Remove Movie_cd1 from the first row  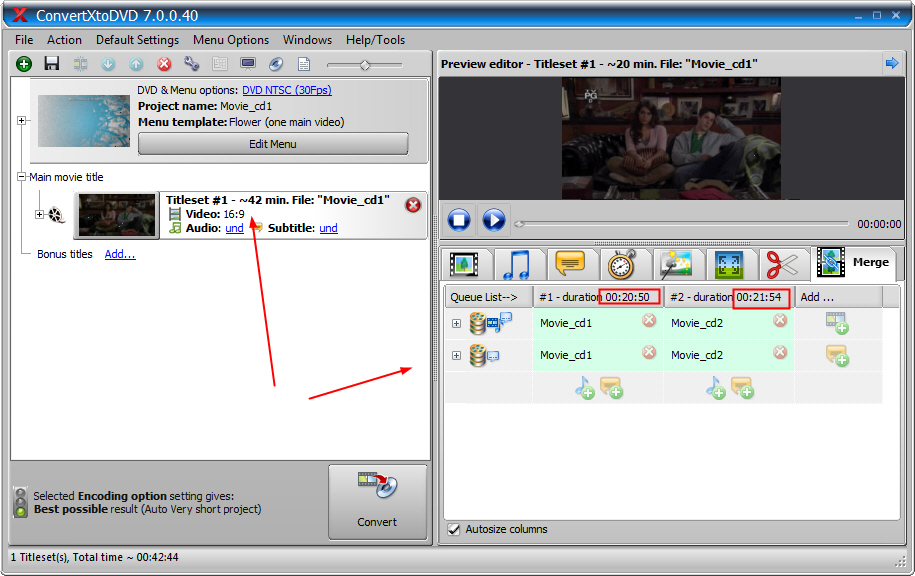pyautogui.click(x=649, y=320)
